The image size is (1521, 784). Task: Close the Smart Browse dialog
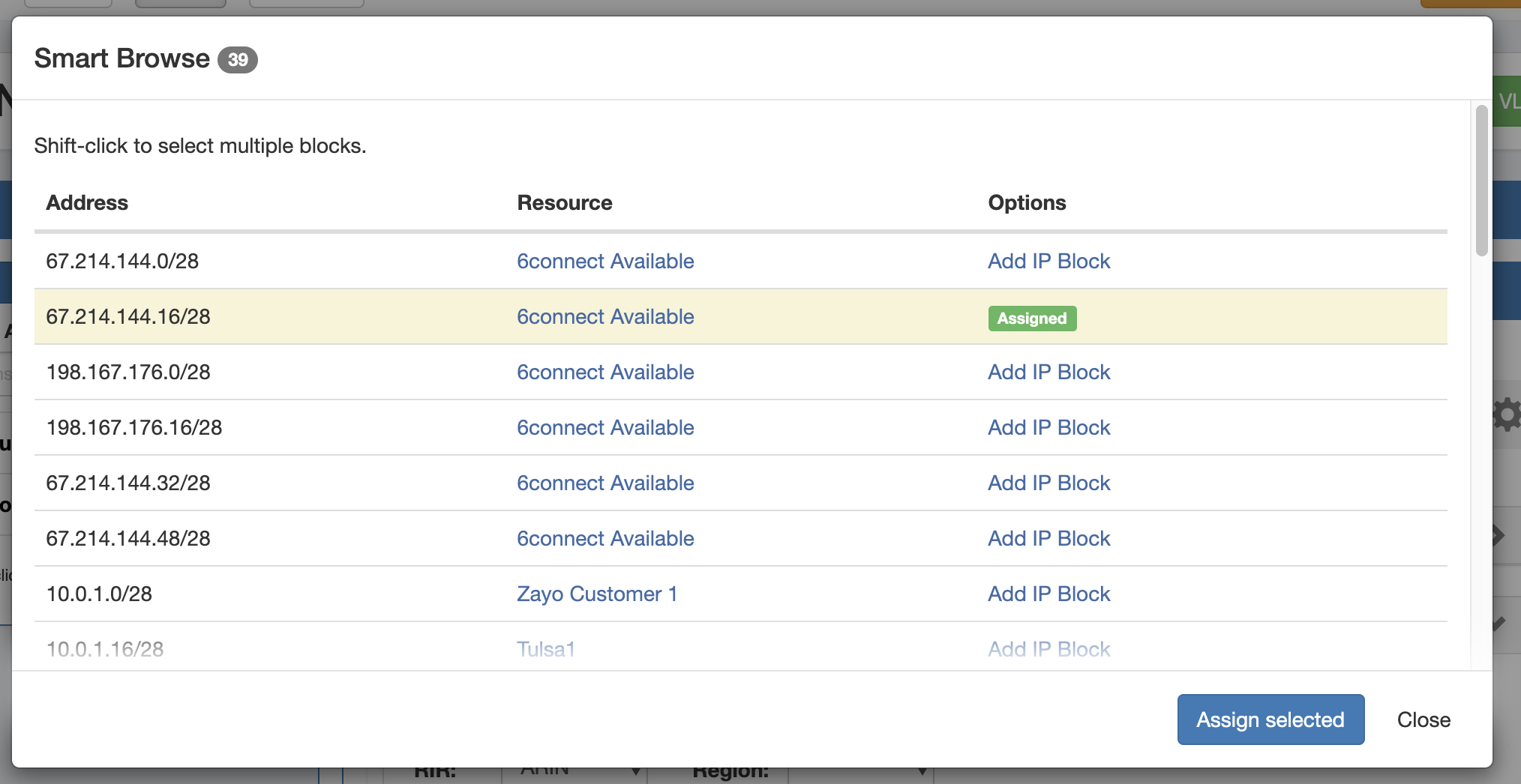[x=1423, y=720]
